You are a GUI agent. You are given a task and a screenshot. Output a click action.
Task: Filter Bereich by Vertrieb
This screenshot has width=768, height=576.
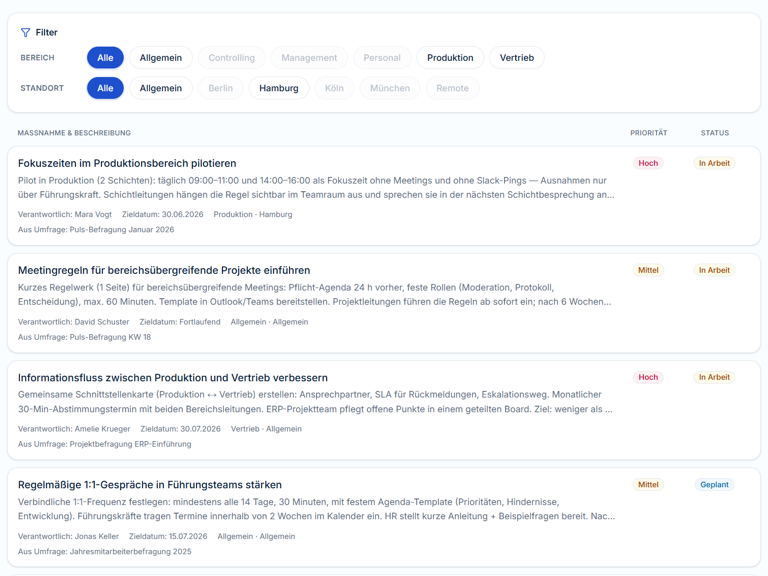click(517, 58)
